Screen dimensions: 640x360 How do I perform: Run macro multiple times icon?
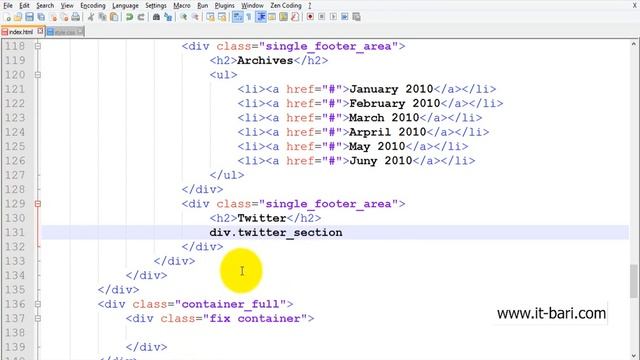click(344, 17)
